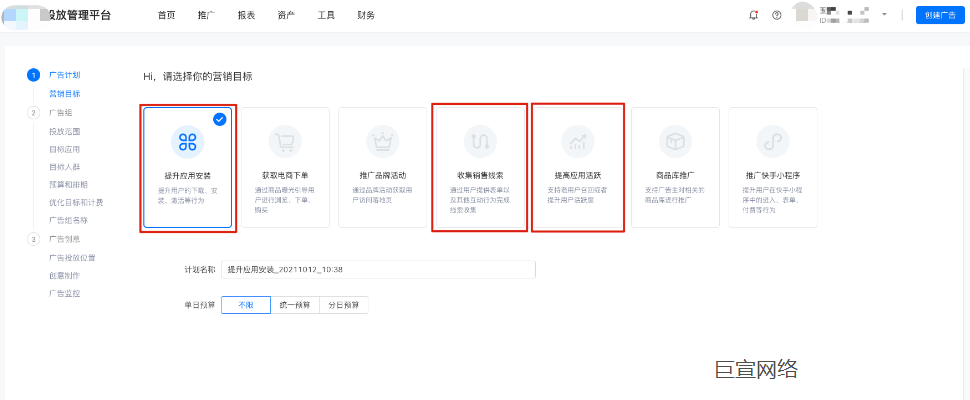Click the 获取电商下单 card title
Screen dimensions: 970x400
[x=285, y=175]
